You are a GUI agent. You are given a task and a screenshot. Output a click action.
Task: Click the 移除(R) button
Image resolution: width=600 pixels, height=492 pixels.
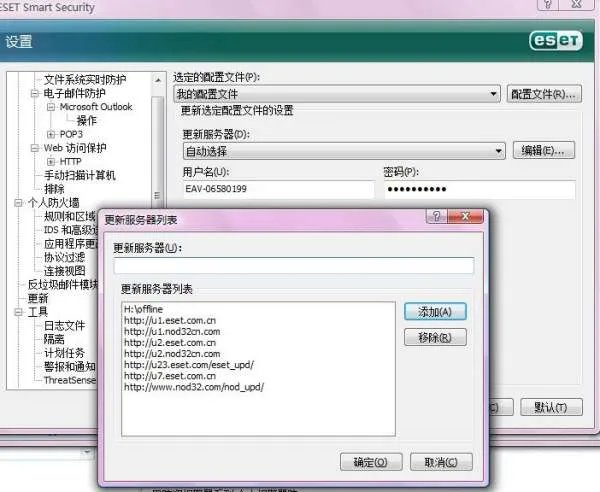435,337
